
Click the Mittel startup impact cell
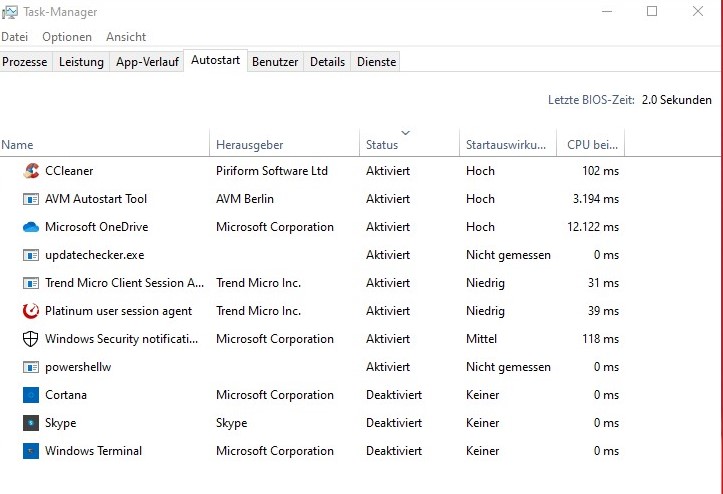click(x=481, y=339)
